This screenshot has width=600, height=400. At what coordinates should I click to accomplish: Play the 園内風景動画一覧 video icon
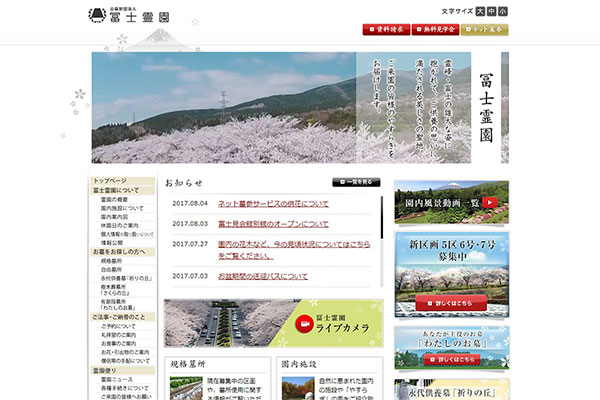[489, 202]
